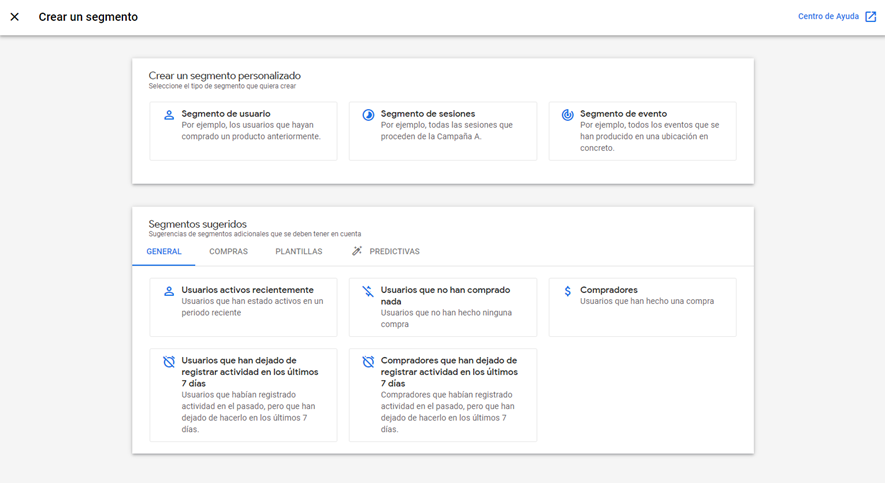Select Usuarios que han dejado de registrar actividad
This screenshot has height=483, width=885.
[x=243, y=395]
